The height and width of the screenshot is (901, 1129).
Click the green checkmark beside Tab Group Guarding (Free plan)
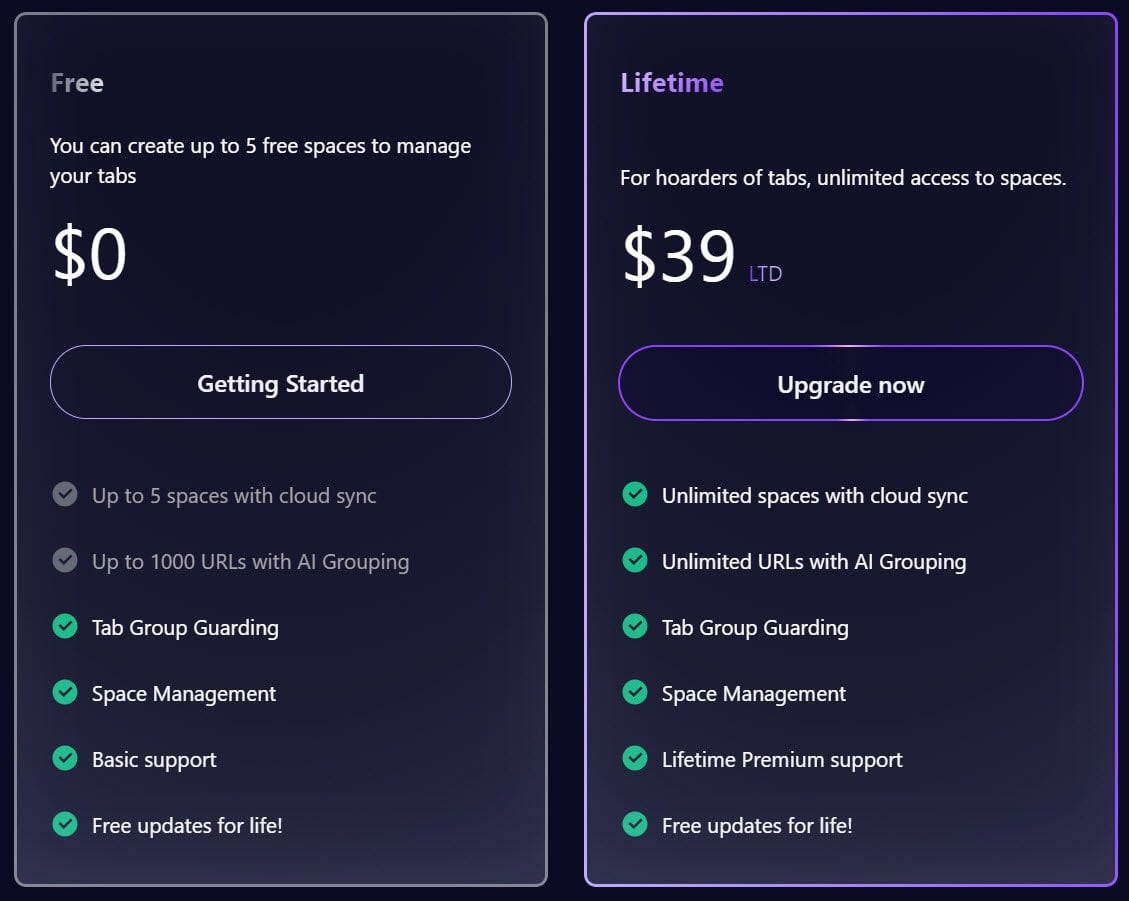pos(65,627)
